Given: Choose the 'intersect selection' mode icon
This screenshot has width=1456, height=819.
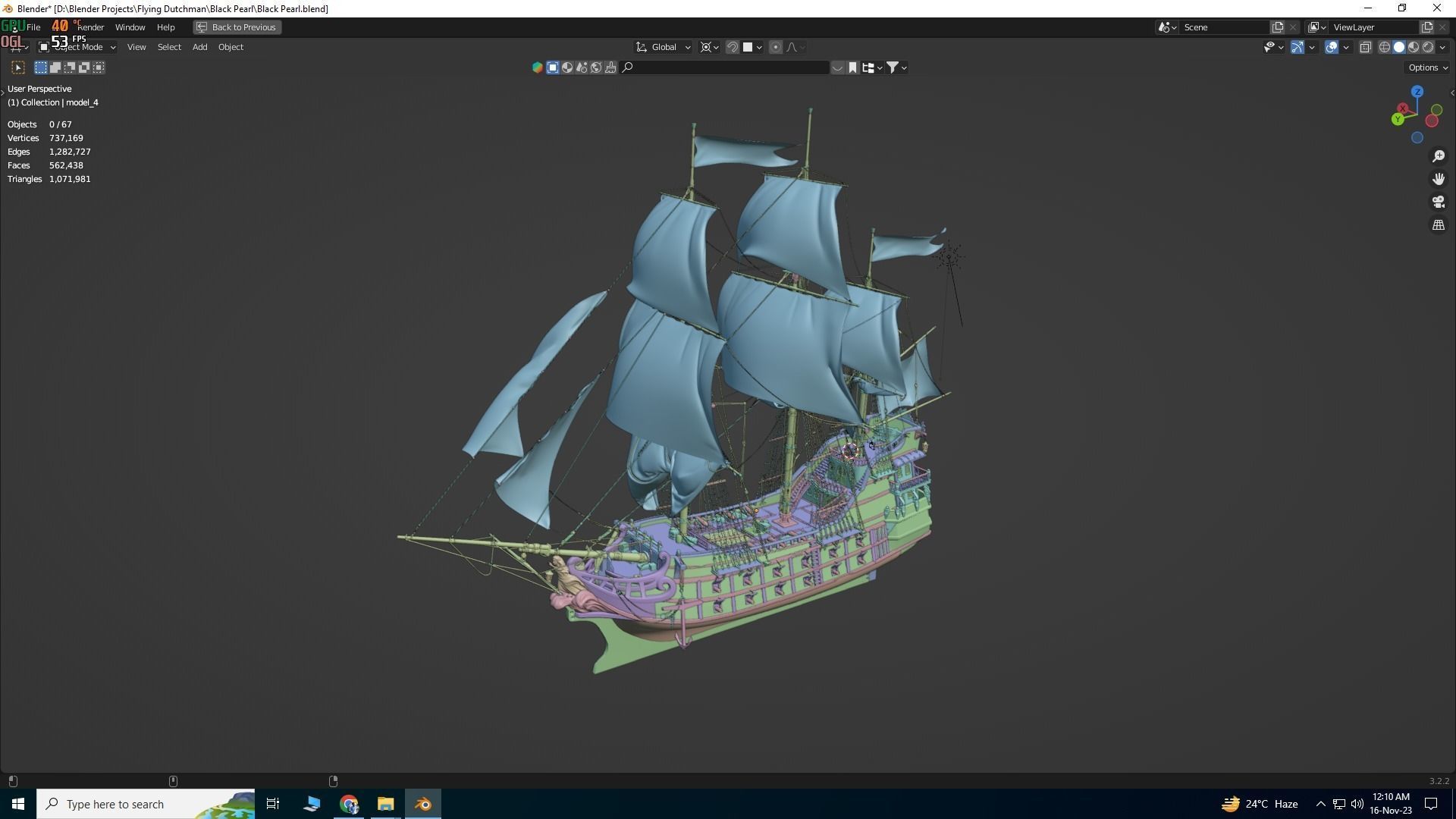Looking at the screenshot, I should [99, 67].
